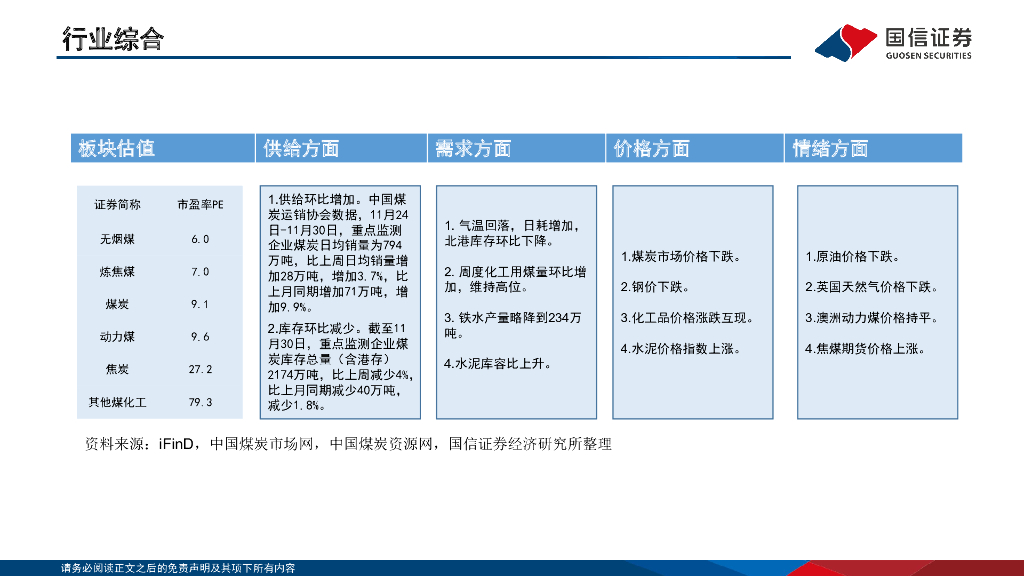The height and width of the screenshot is (576, 1024).
Task: Click the 1.煤炭市场价格下跌 item
Action: [x=680, y=257]
